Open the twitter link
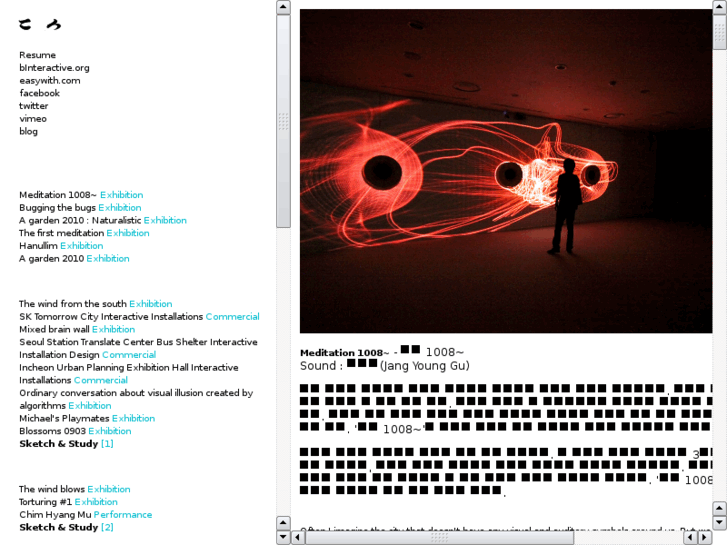Image resolution: width=727 pixels, height=545 pixels. click(33, 106)
